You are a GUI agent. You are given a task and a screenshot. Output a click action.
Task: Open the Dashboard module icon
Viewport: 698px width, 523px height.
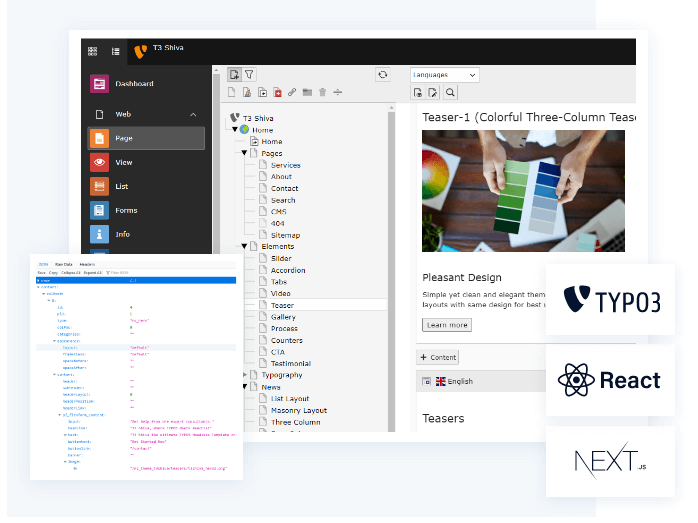point(99,84)
